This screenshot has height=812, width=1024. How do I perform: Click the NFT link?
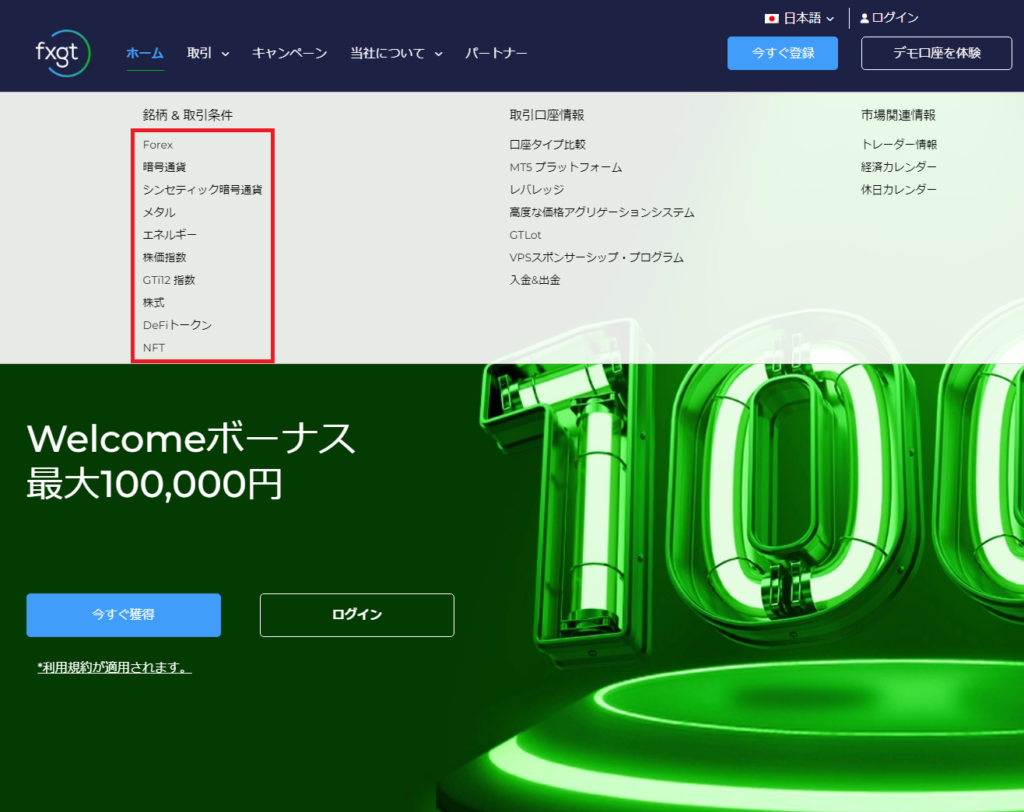point(156,347)
